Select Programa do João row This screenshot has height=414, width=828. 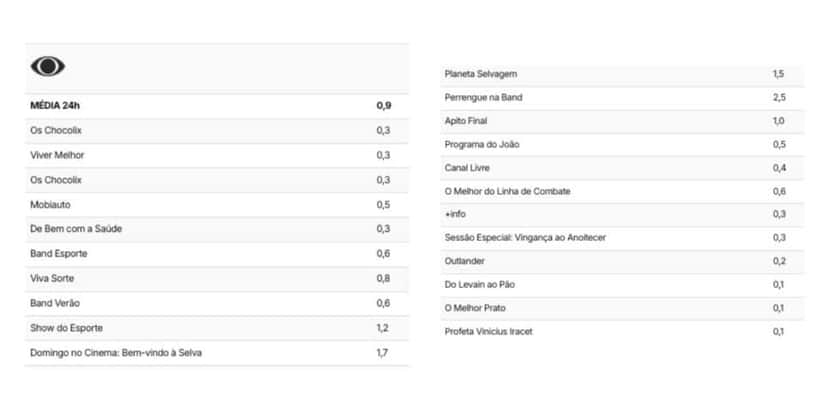623,145
